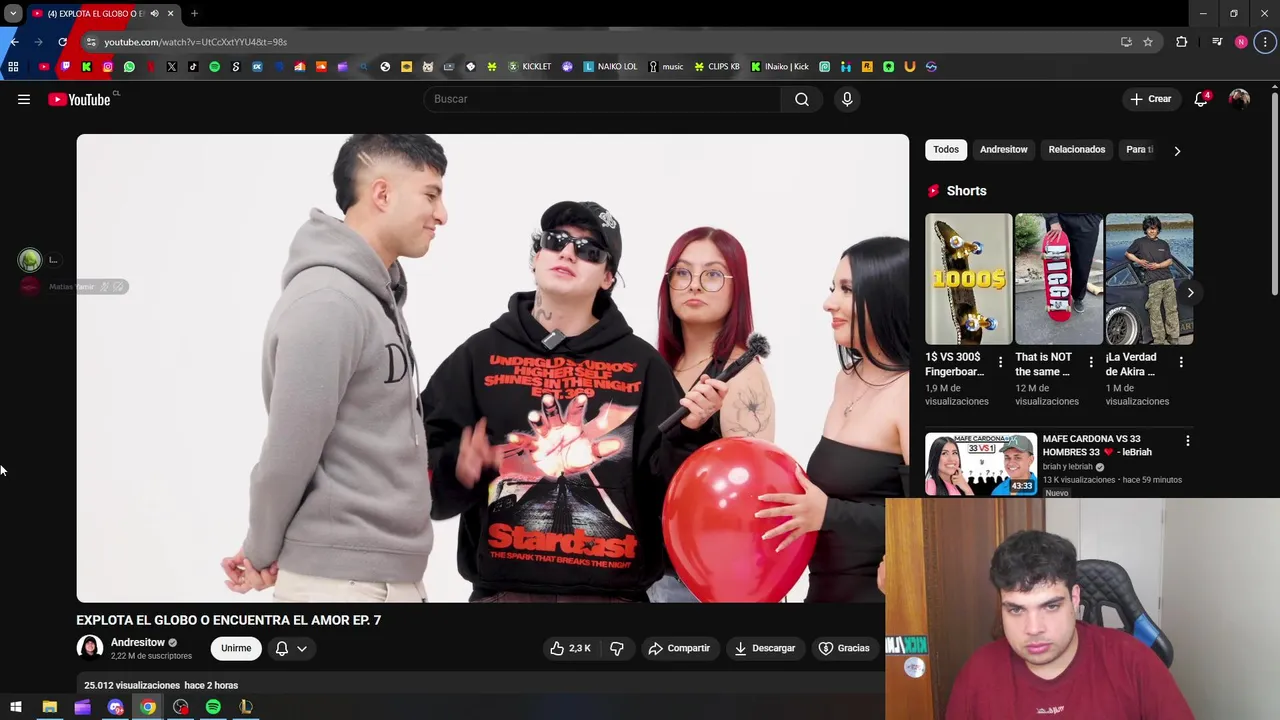Screen dimensions: 1280x720
Task: Open the tab search dropdown arrow
Action: 13,14
